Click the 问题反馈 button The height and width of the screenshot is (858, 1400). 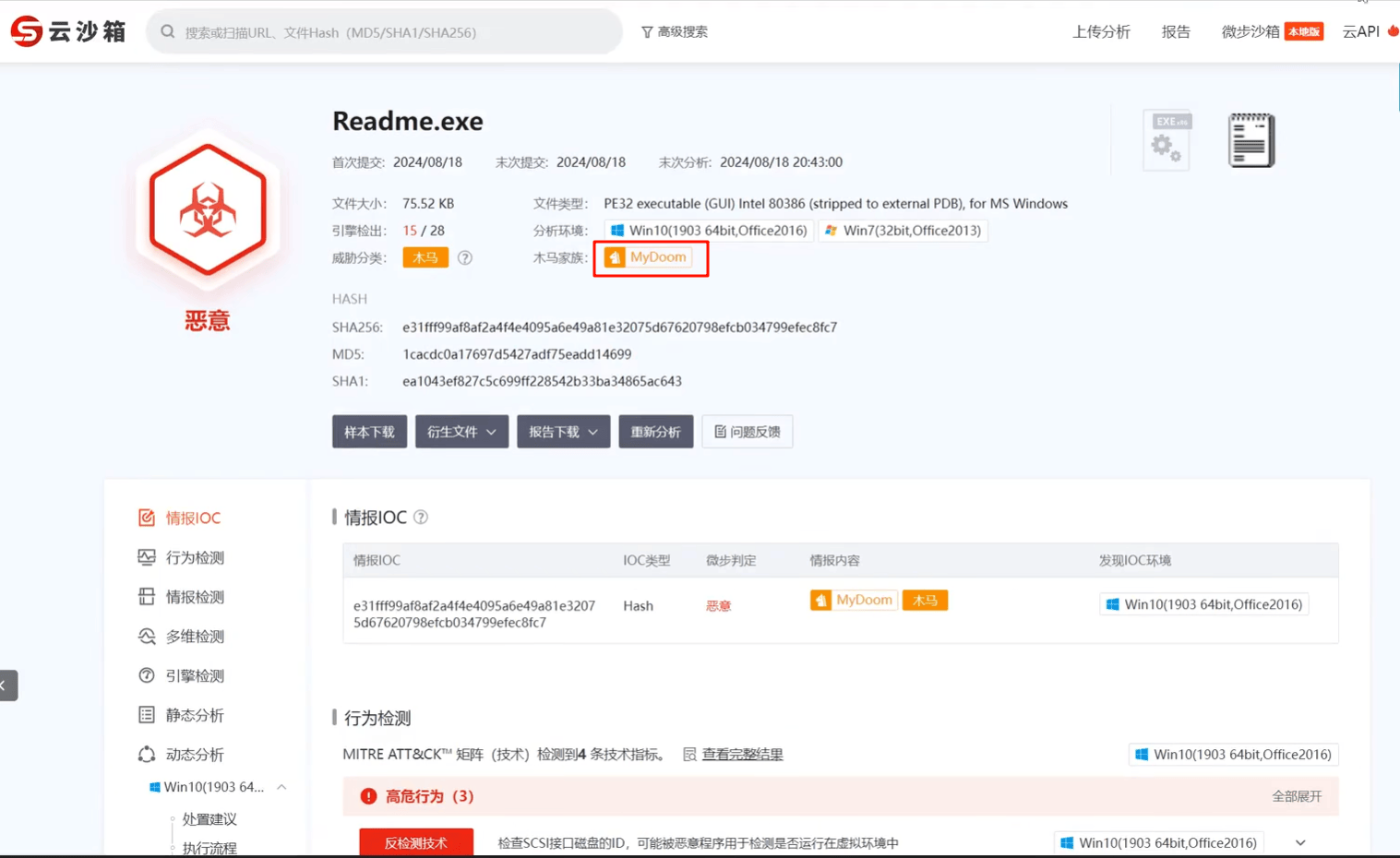(747, 432)
